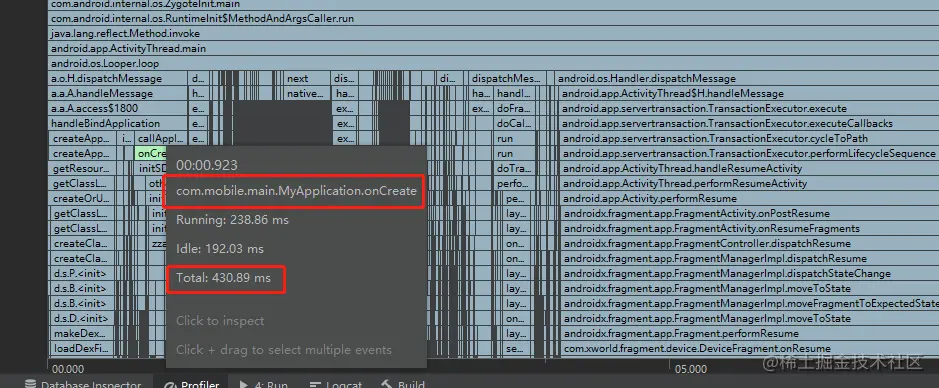This screenshot has width=939, height=388.
Task: Click the a.a.A.handleMessage bar
Action: pos(117,93)
